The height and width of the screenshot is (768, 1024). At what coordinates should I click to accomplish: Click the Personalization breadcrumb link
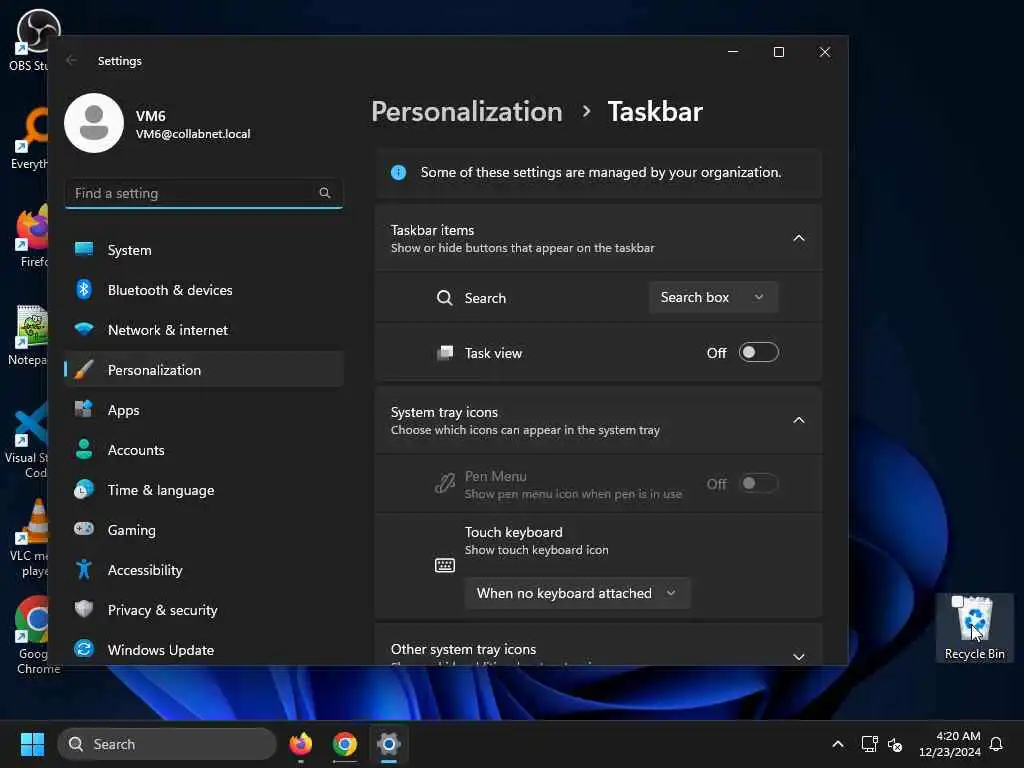point(467,112)
